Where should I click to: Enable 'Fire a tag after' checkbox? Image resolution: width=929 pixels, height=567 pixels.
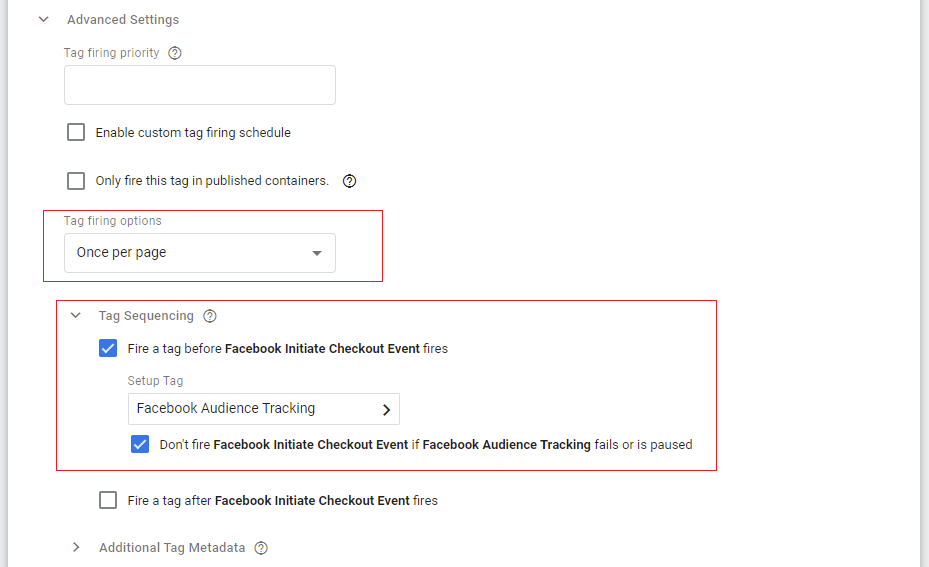click(x=108, y=500)
